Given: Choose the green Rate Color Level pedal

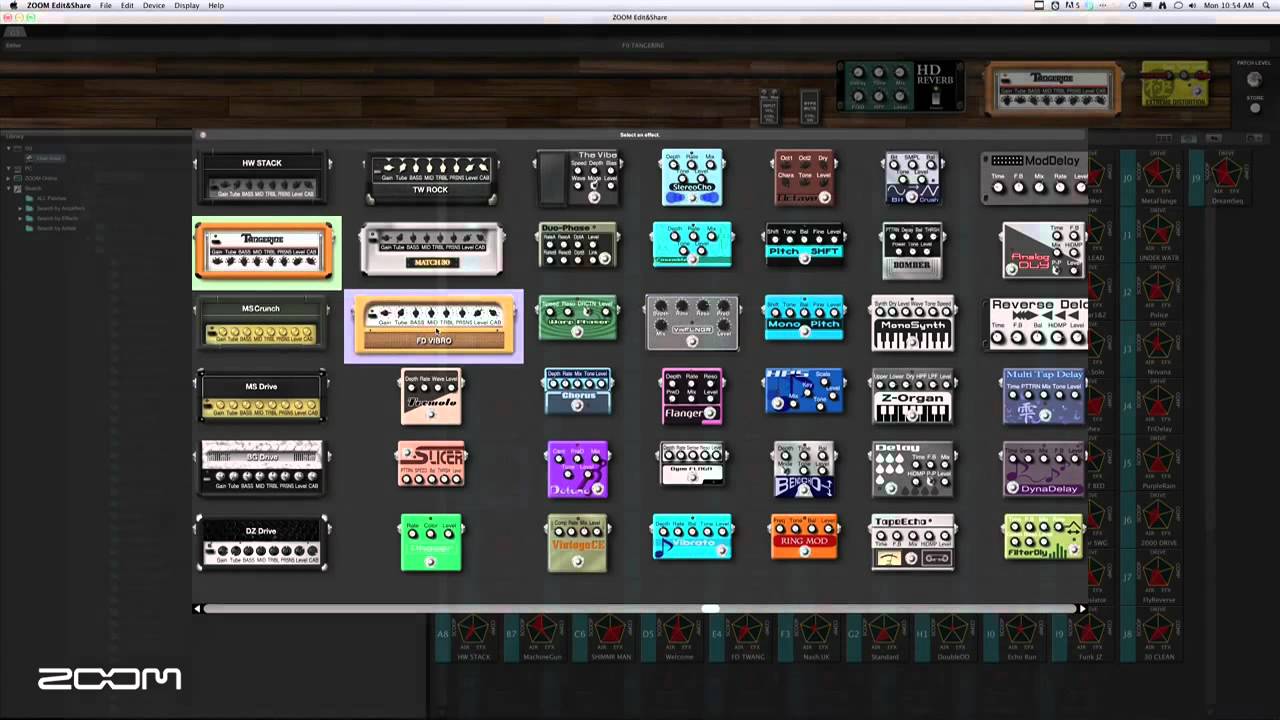Looking at the screenshot, I should [x=431, y=542].
